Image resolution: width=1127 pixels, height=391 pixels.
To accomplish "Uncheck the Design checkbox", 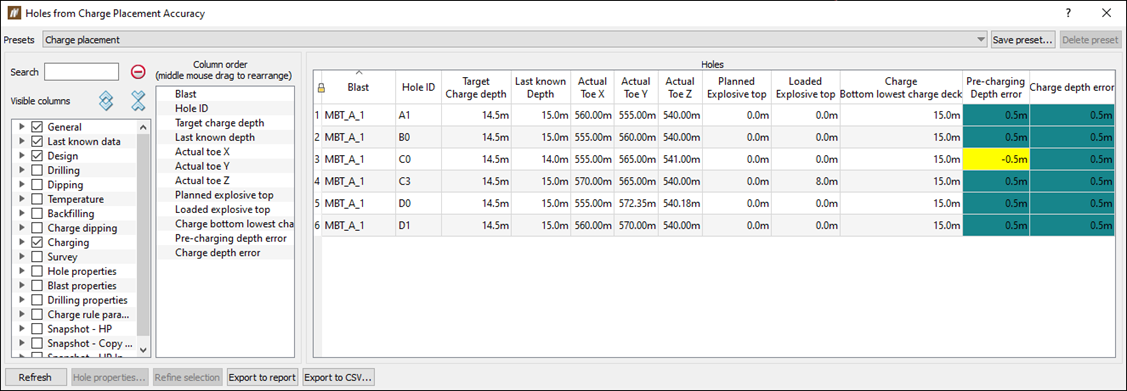I will coord(37,156).
